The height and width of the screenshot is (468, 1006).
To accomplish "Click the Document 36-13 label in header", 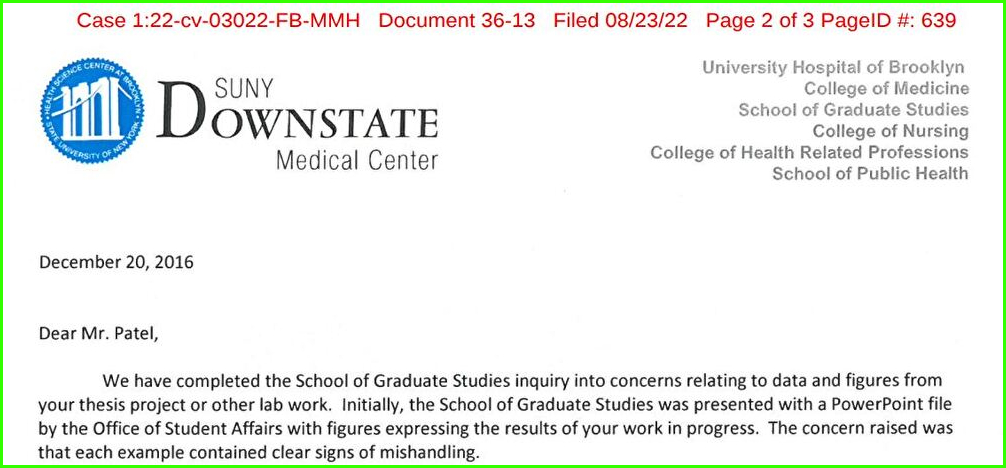I will 457,21.
